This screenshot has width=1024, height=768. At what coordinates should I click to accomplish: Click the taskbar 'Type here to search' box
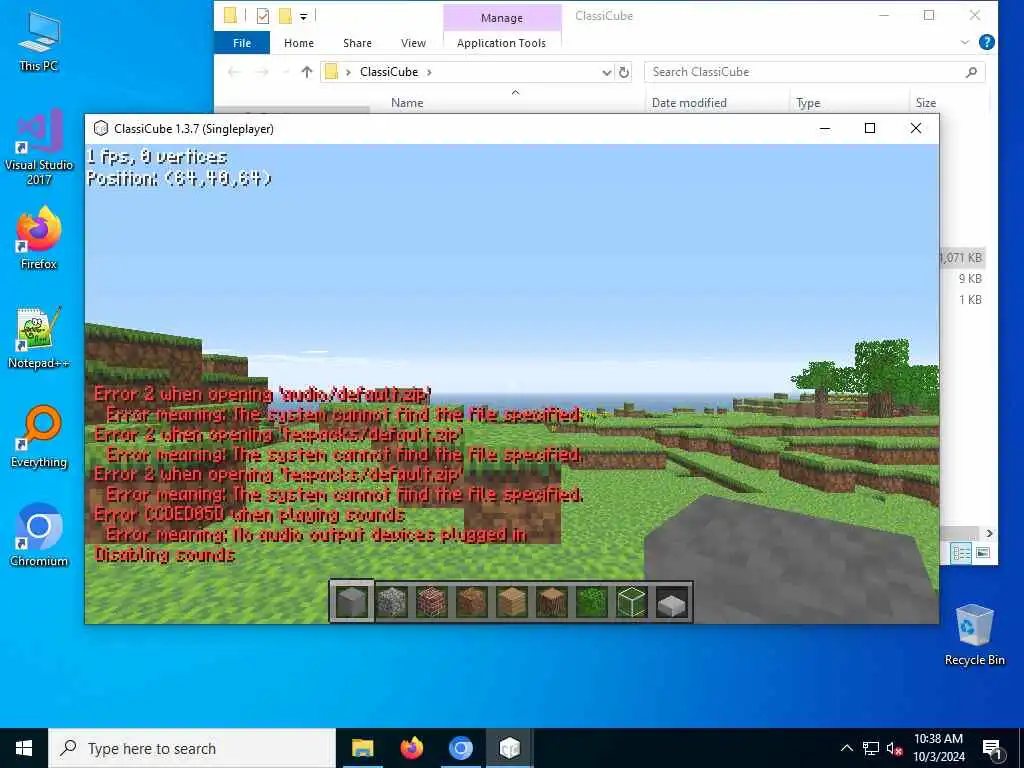192,748
